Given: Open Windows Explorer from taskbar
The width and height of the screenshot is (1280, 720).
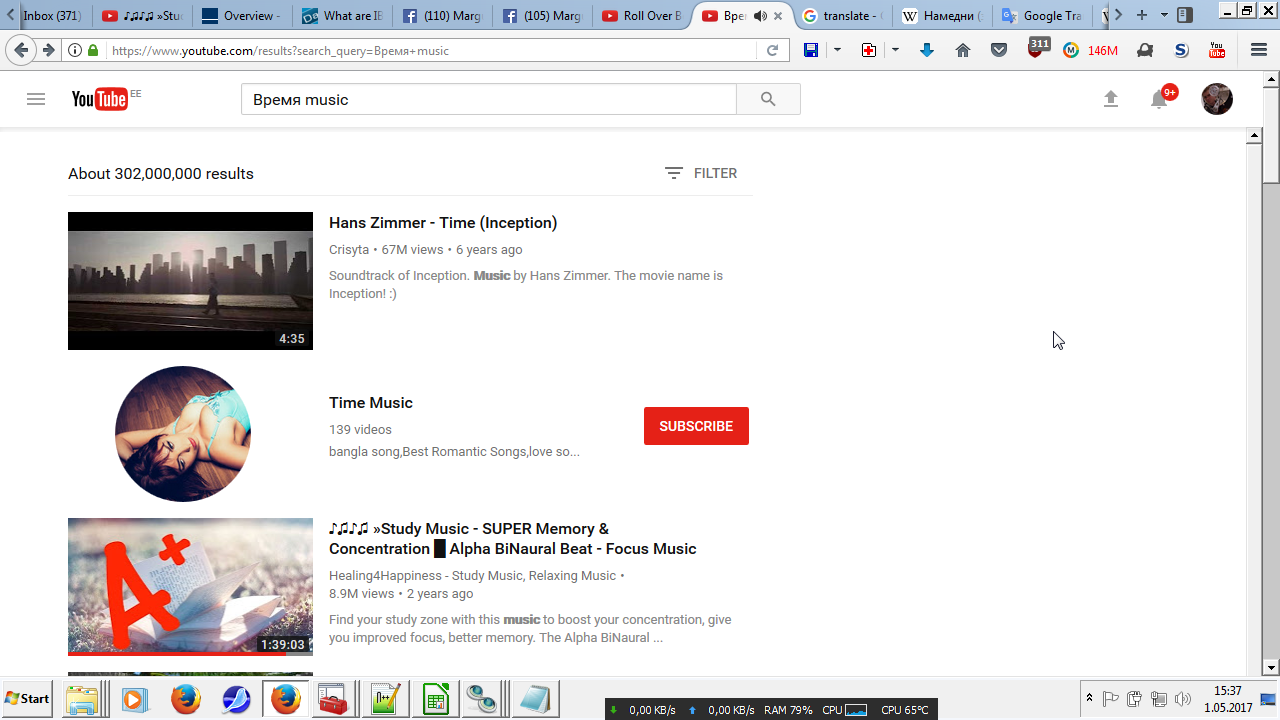Looking at the screenshot, I should (83, 699).
